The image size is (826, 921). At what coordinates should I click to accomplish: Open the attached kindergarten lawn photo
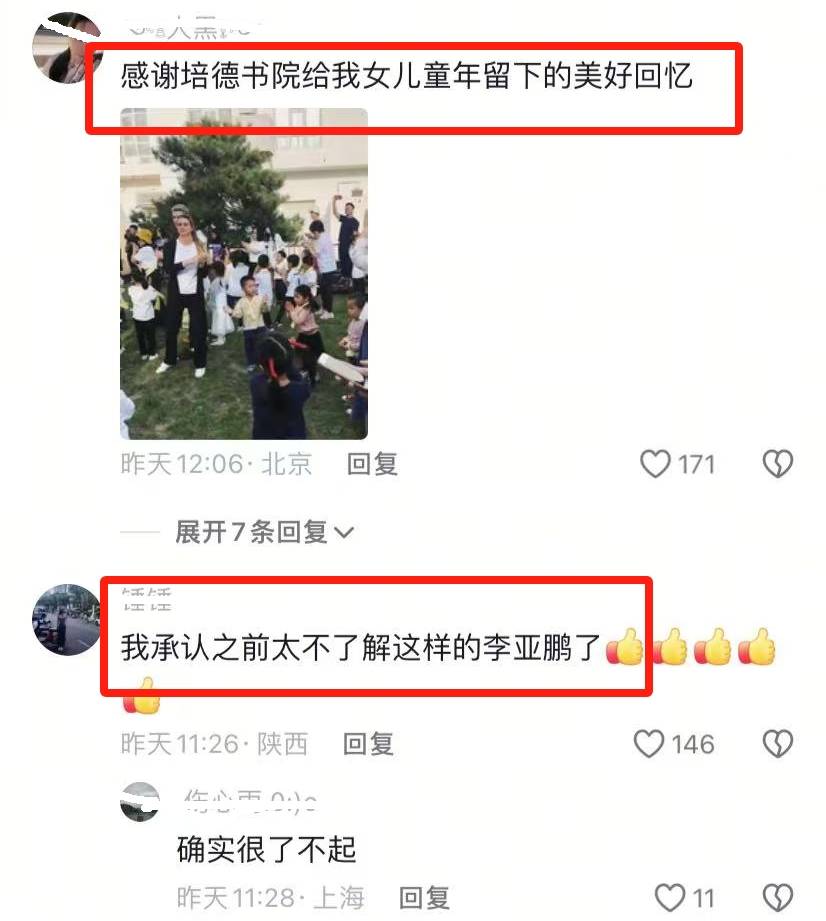[x=244, y=274]
